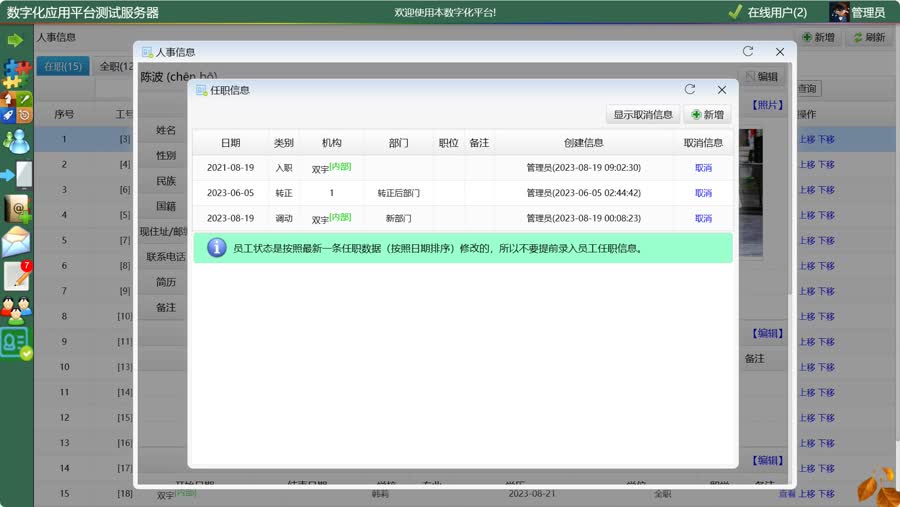Click 取消 link for the 入职 record

point(703,168)
